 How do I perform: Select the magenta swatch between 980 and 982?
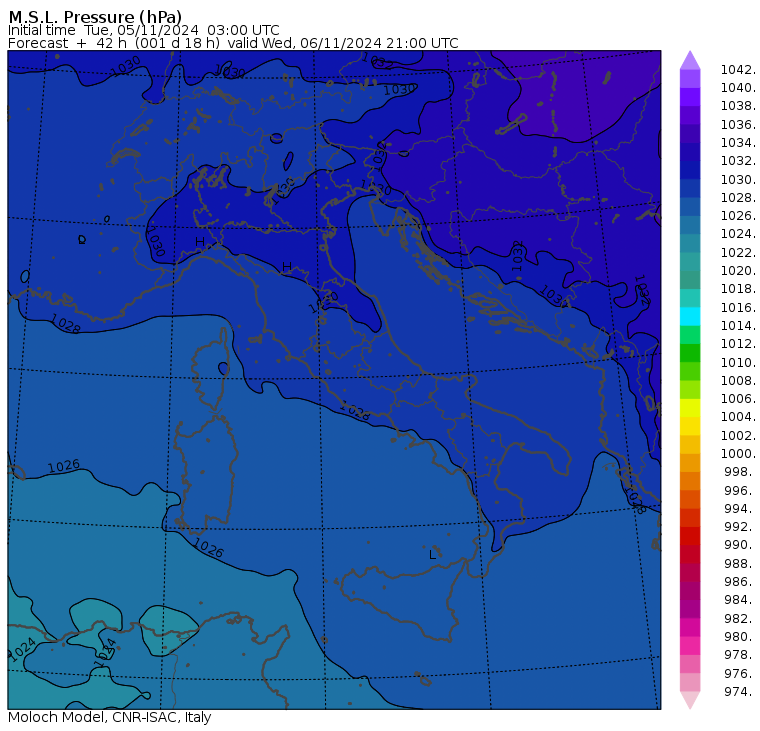(690, 628)
